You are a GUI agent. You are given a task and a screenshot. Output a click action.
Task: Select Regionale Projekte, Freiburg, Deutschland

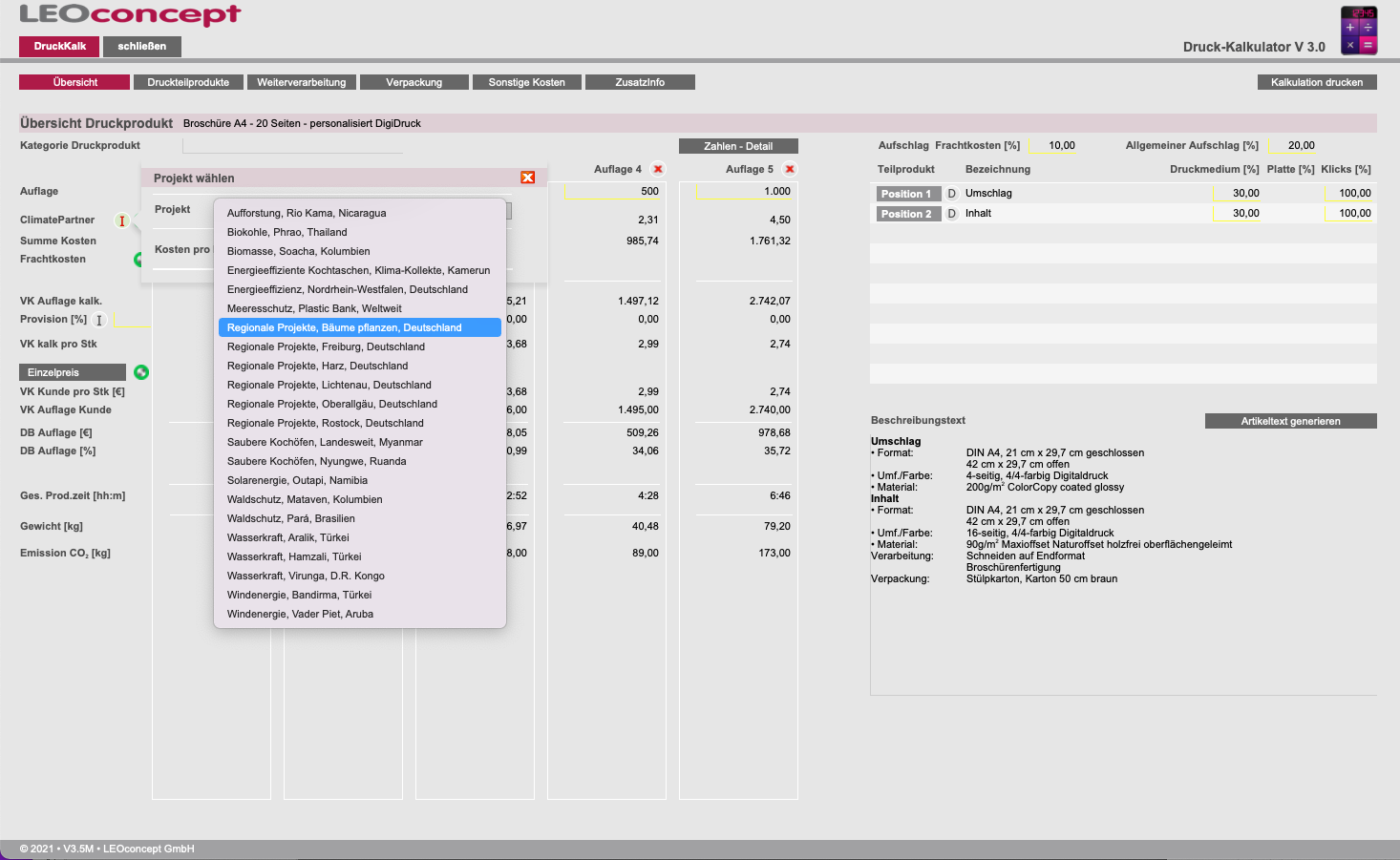click(326, 346)
